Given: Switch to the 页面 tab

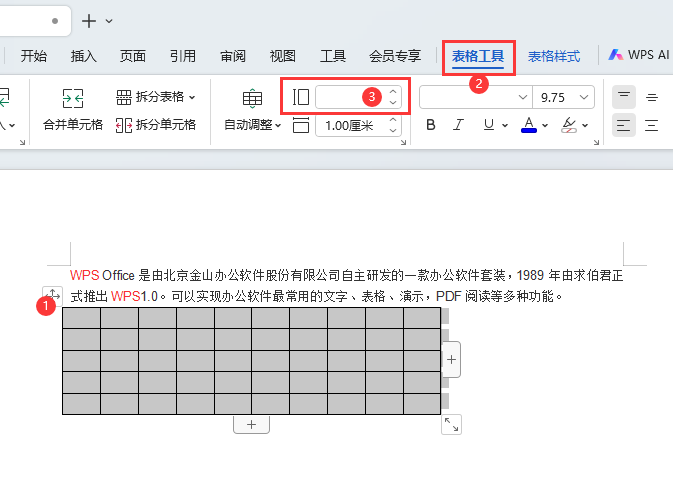Looking at the screenshot, I should [133, 56].
